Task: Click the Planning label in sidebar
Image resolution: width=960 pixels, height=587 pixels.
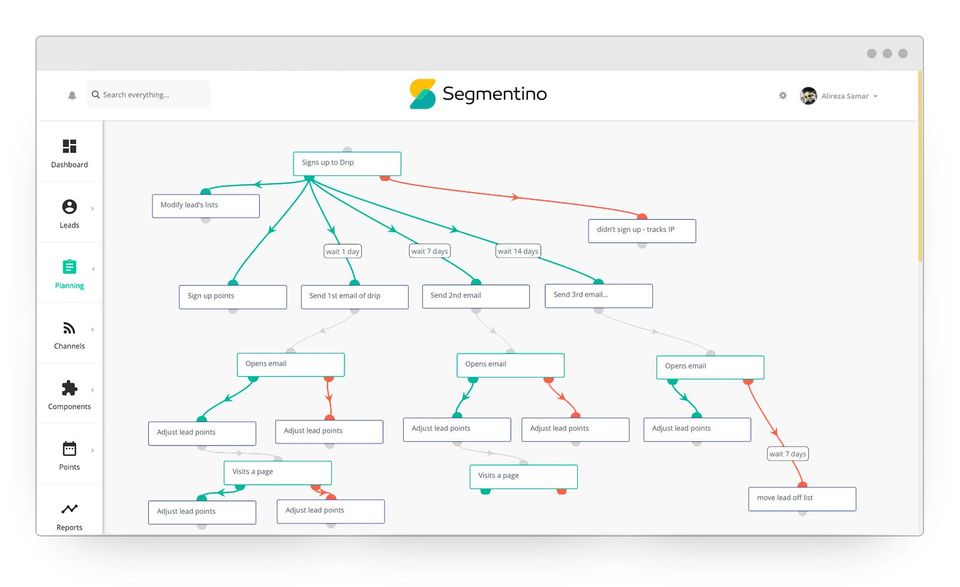Action: (69, 286)
